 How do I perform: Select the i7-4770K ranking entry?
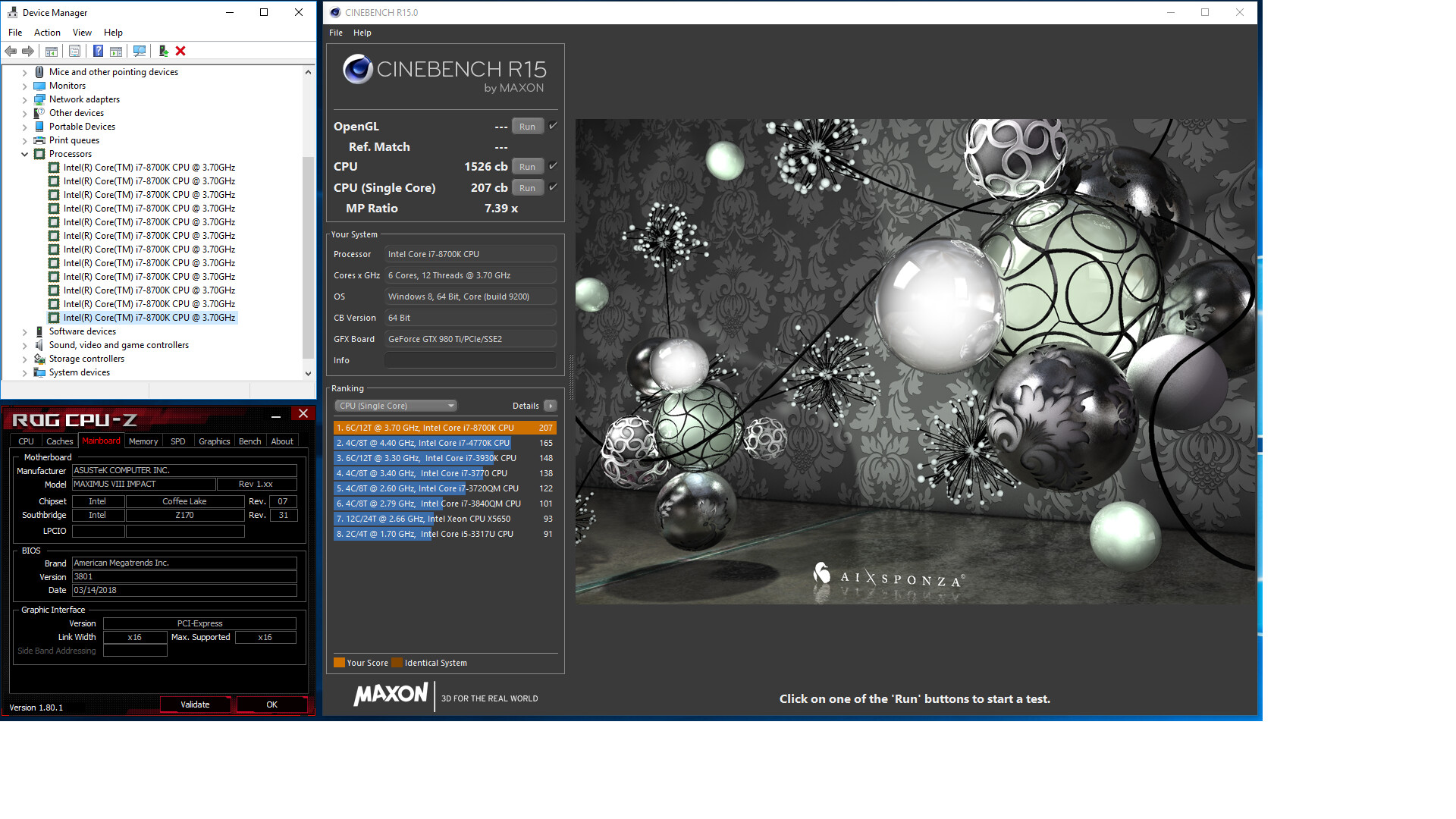(x=445, y=443)
